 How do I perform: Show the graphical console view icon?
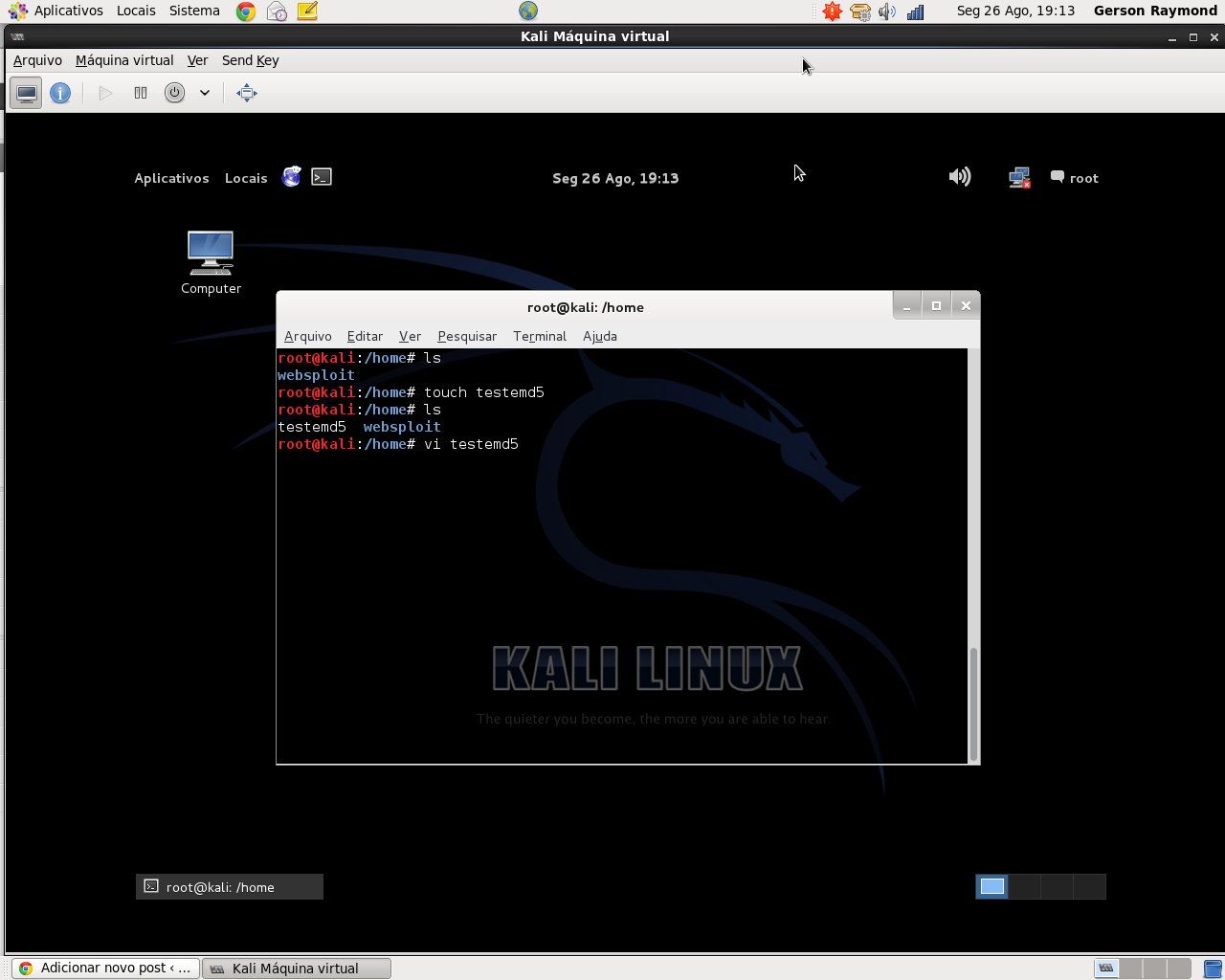coord(27,93)
